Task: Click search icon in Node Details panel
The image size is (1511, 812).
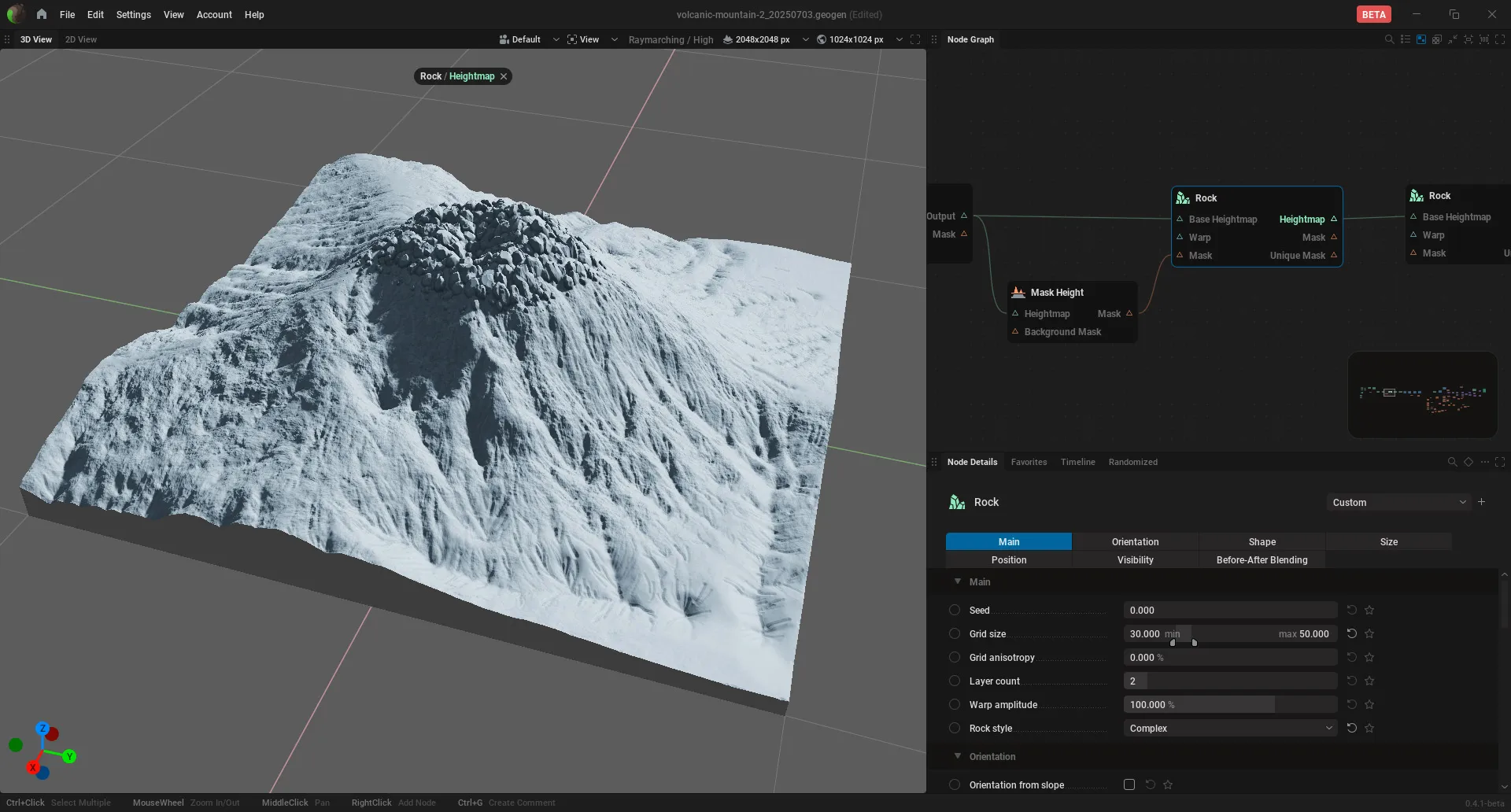Action: tap(1452, 462)
